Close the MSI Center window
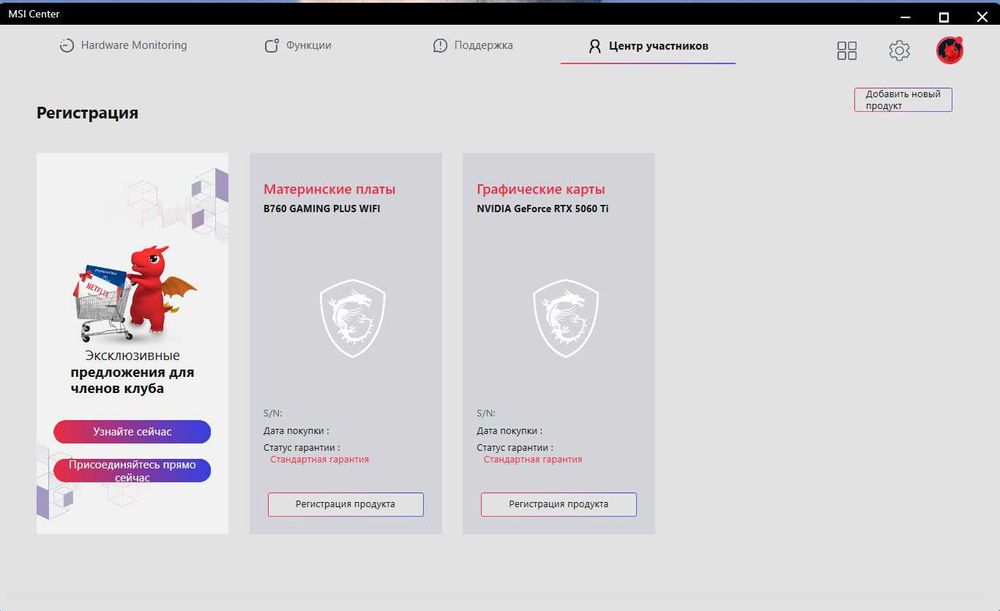1000x611 pixels. (x=982, y=17)
